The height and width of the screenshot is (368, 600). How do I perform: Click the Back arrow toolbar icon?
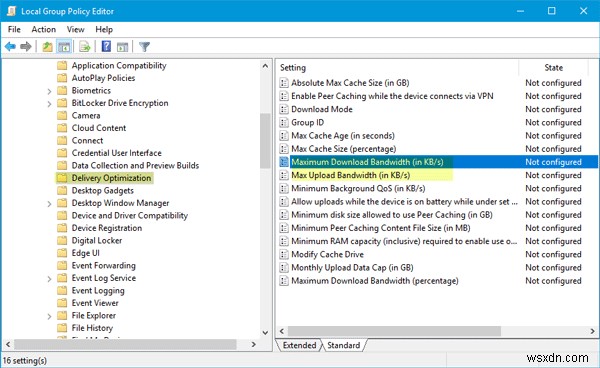[10, 47]
